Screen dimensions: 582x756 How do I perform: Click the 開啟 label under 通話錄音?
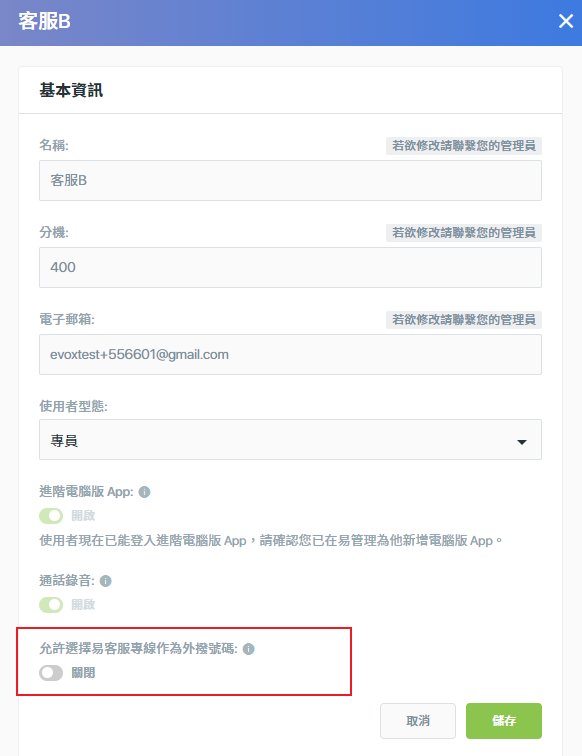pyautogui.click(x=83, y=605)
